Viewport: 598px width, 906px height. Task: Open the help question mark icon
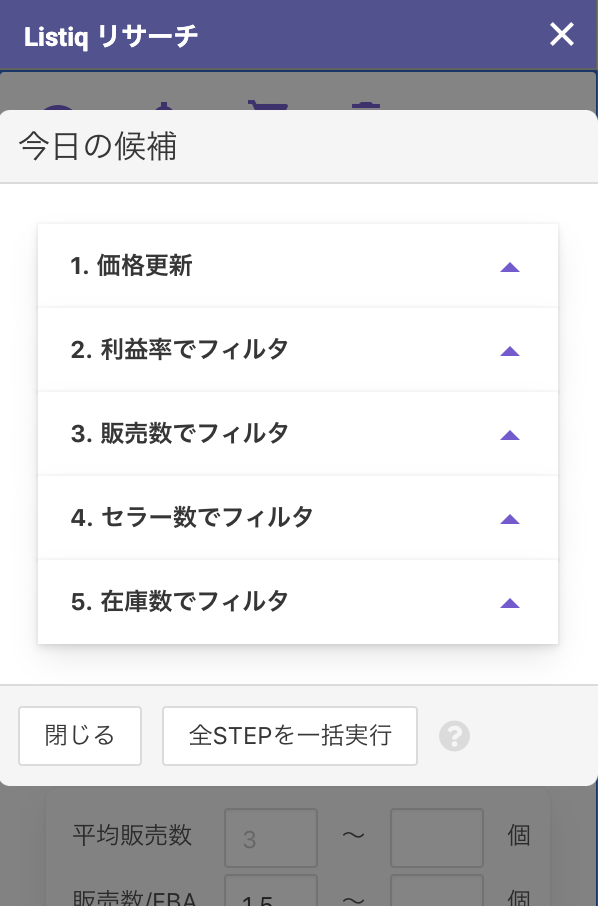point(454,736)
